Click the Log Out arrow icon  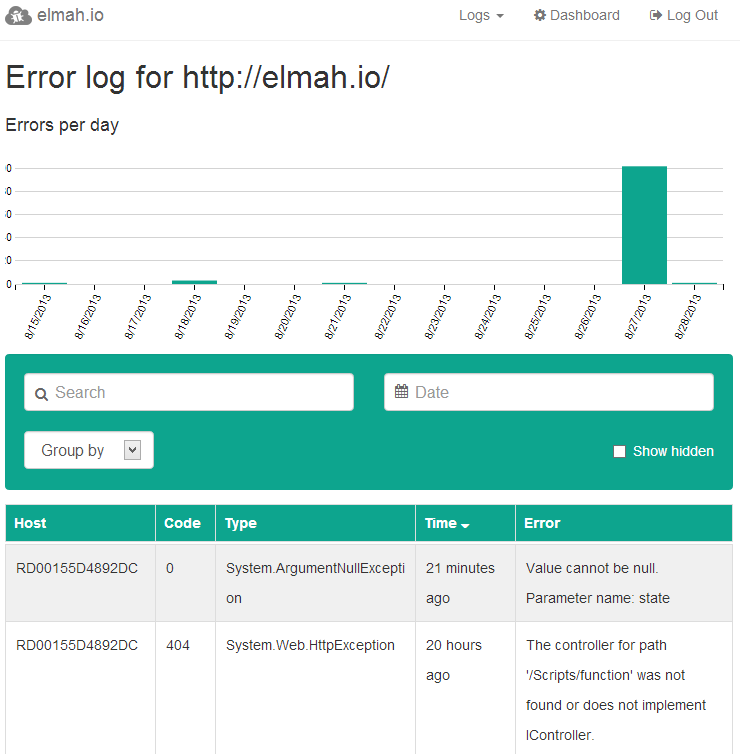pyautogui.click(x=655, y=15)
